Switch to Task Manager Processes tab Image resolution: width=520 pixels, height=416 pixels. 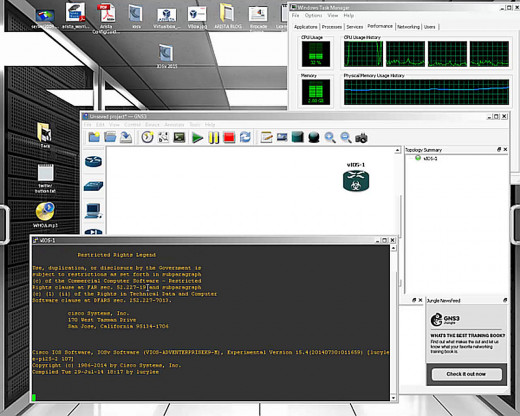[x=332, y=27]
